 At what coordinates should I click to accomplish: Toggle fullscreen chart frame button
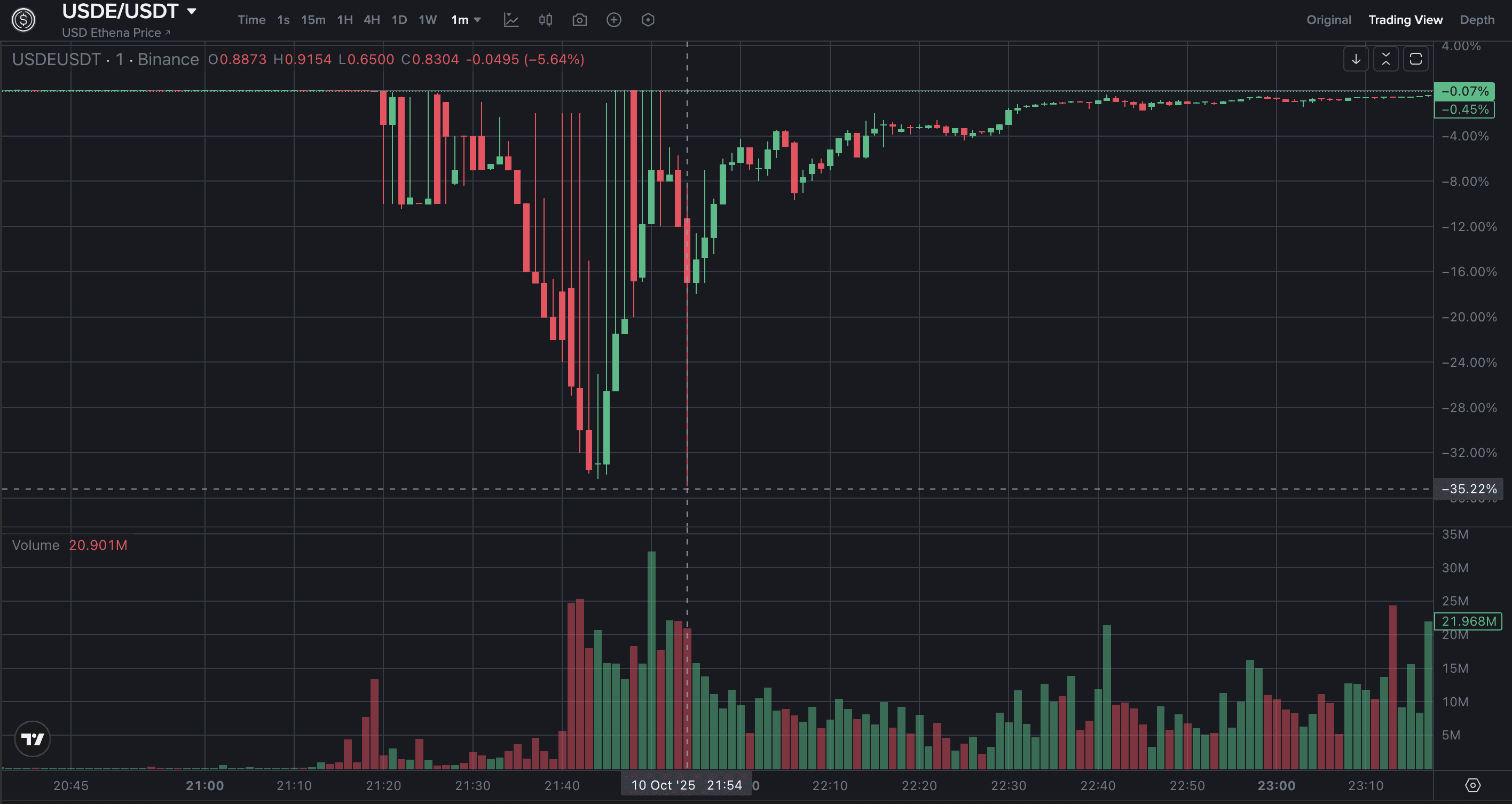1416,59
